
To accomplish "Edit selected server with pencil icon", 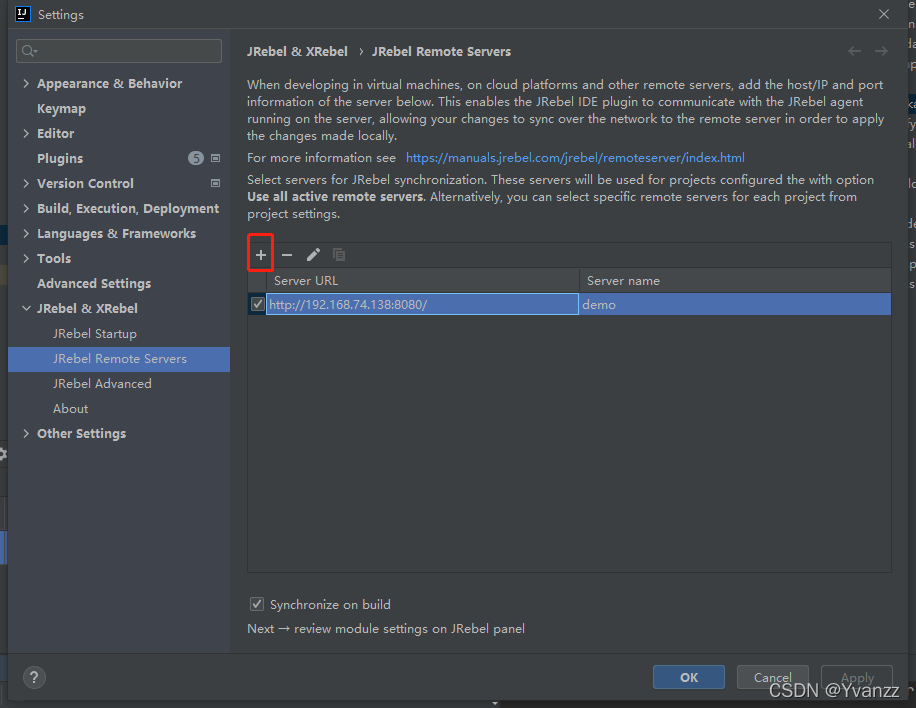I will pyautogui.click(x=313, y=255).
